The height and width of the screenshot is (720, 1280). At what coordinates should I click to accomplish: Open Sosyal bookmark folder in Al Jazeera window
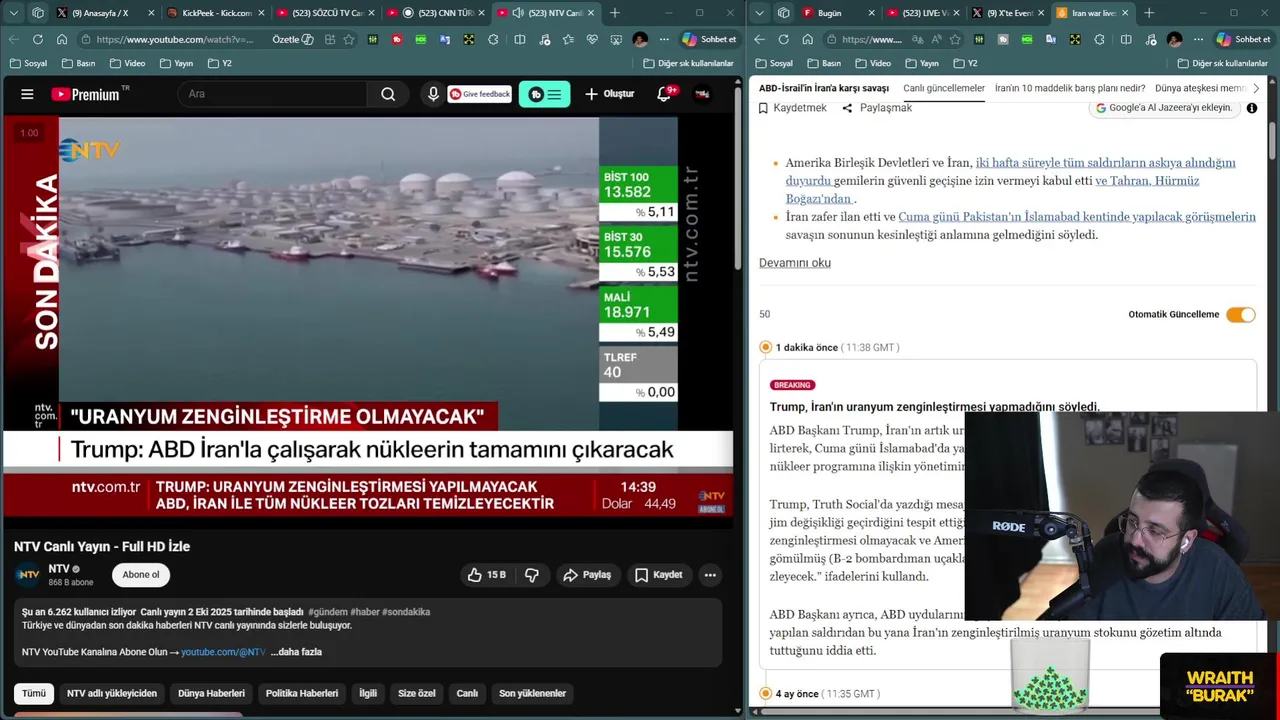773,63
